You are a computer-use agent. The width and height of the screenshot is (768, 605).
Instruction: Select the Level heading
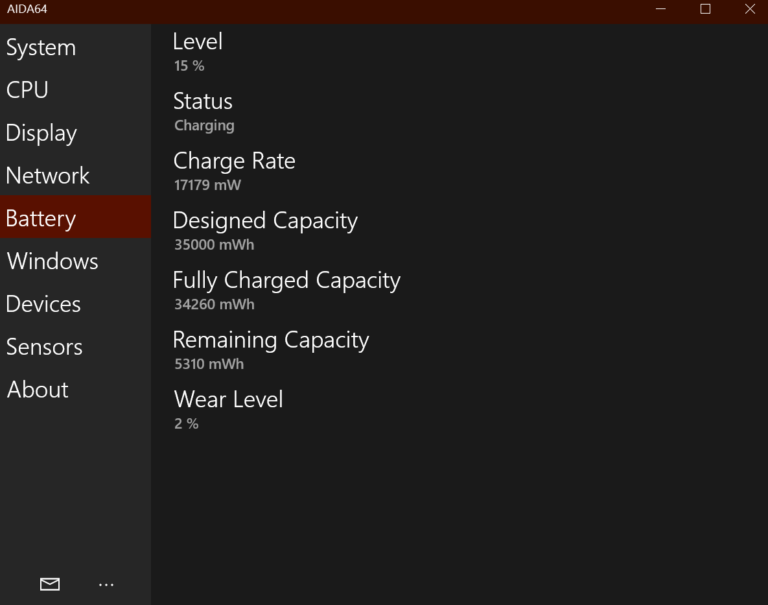pyautogui.click(x=198, y=41)
